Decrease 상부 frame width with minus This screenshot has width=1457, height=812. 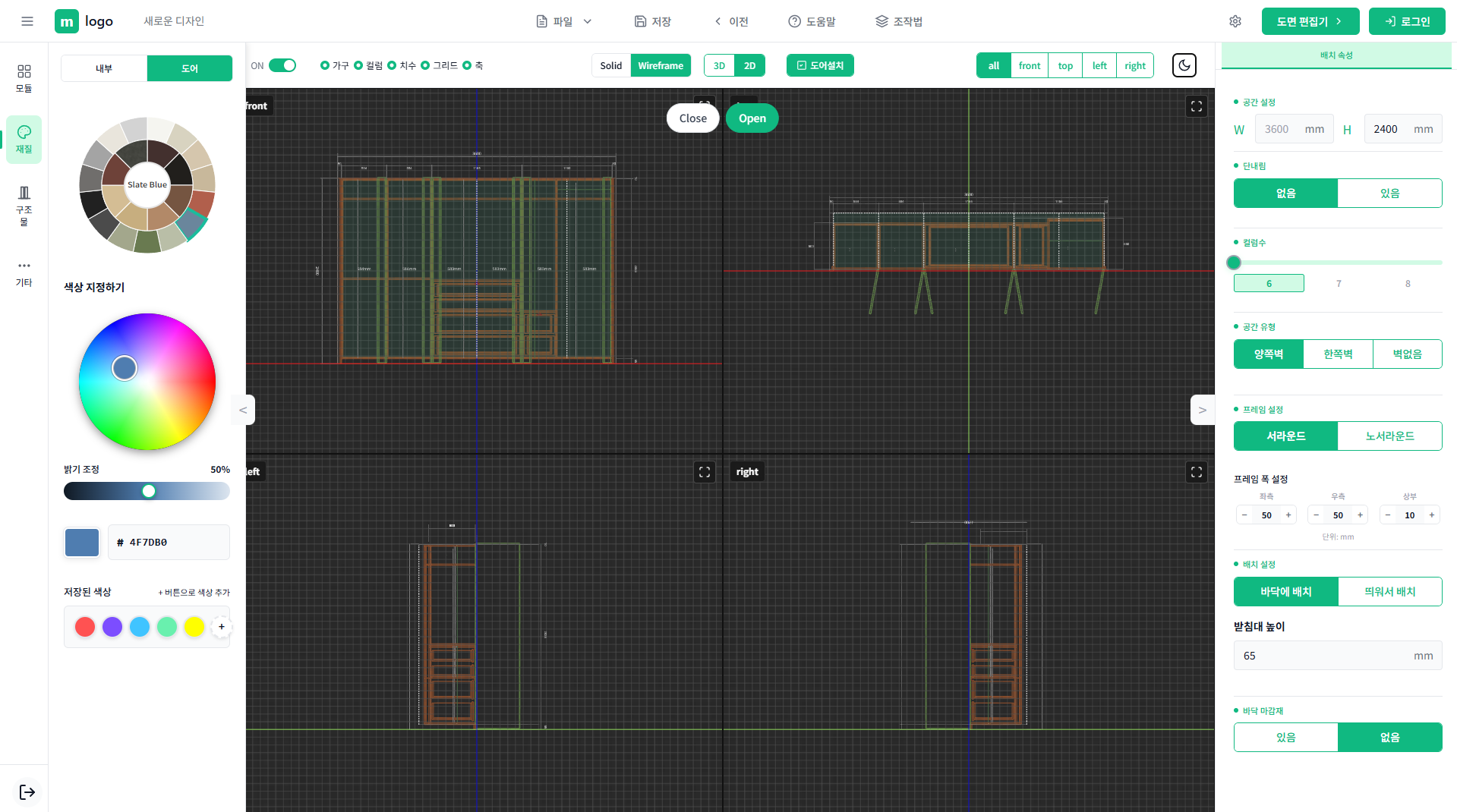point(1388,515)
